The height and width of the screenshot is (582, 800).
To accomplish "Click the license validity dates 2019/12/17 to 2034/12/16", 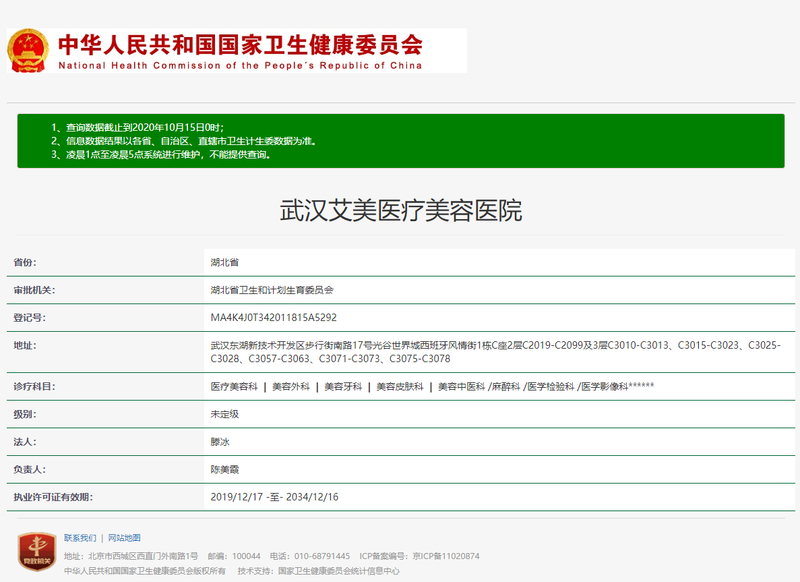I will click(273, 497).
